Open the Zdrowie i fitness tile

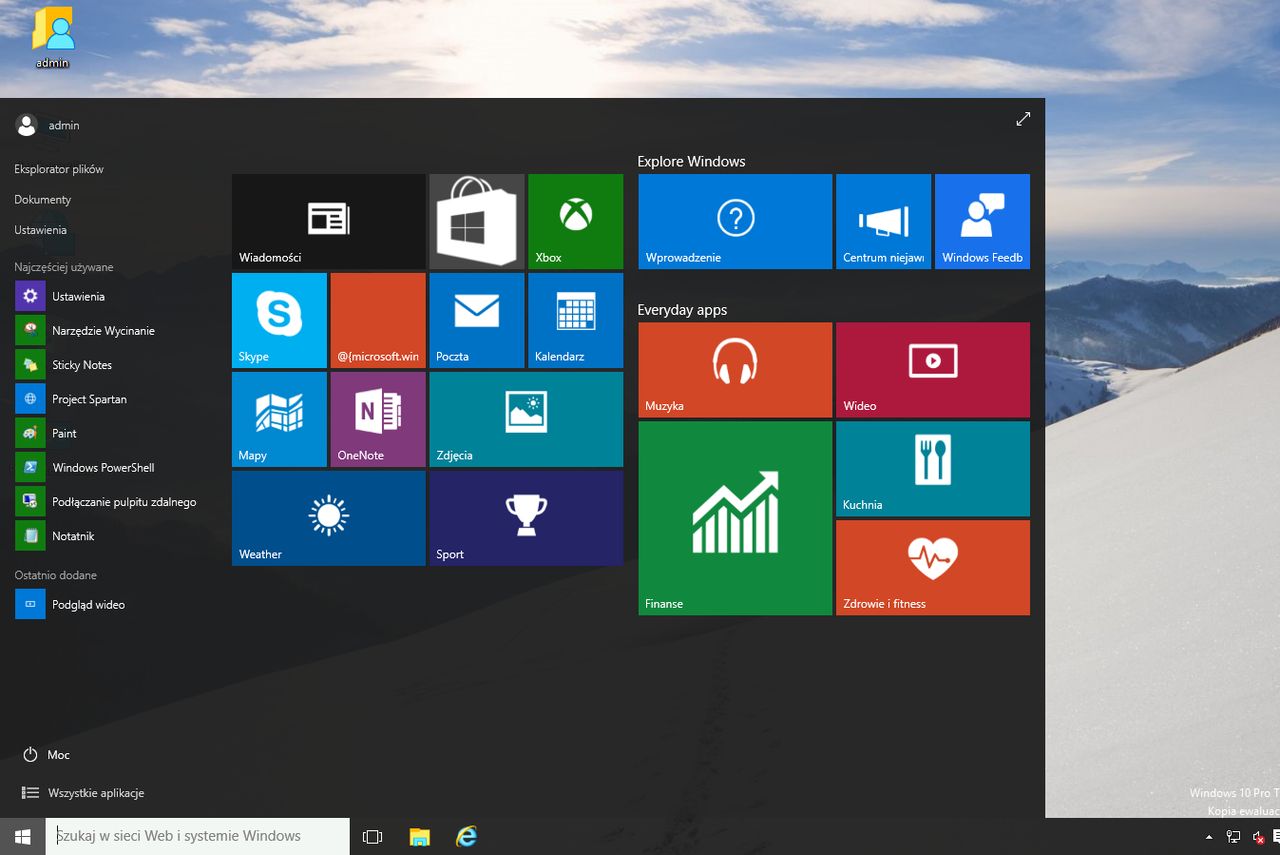coord(933,568)
